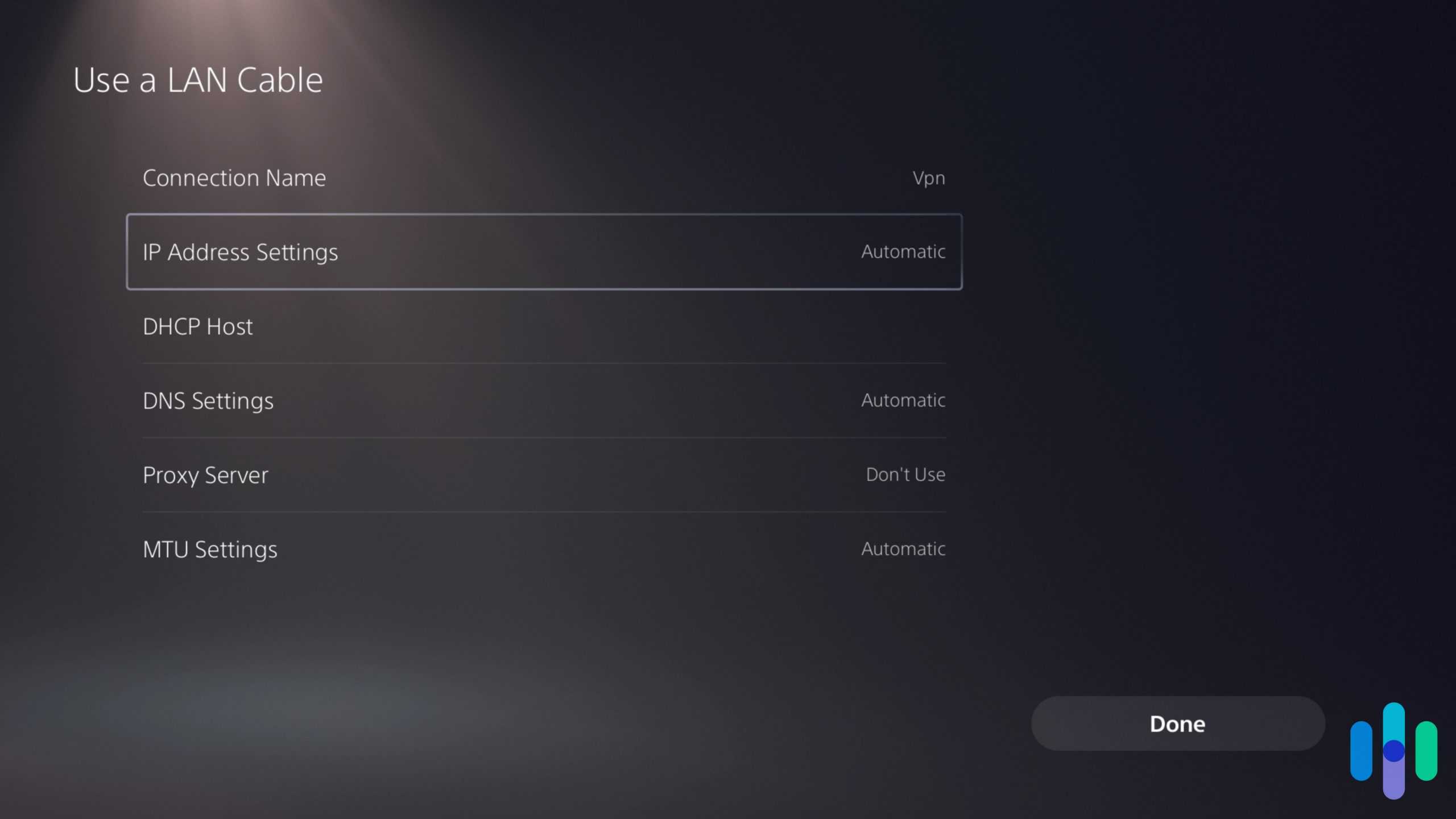Click the Vpn connection name value

pos(929,179)
